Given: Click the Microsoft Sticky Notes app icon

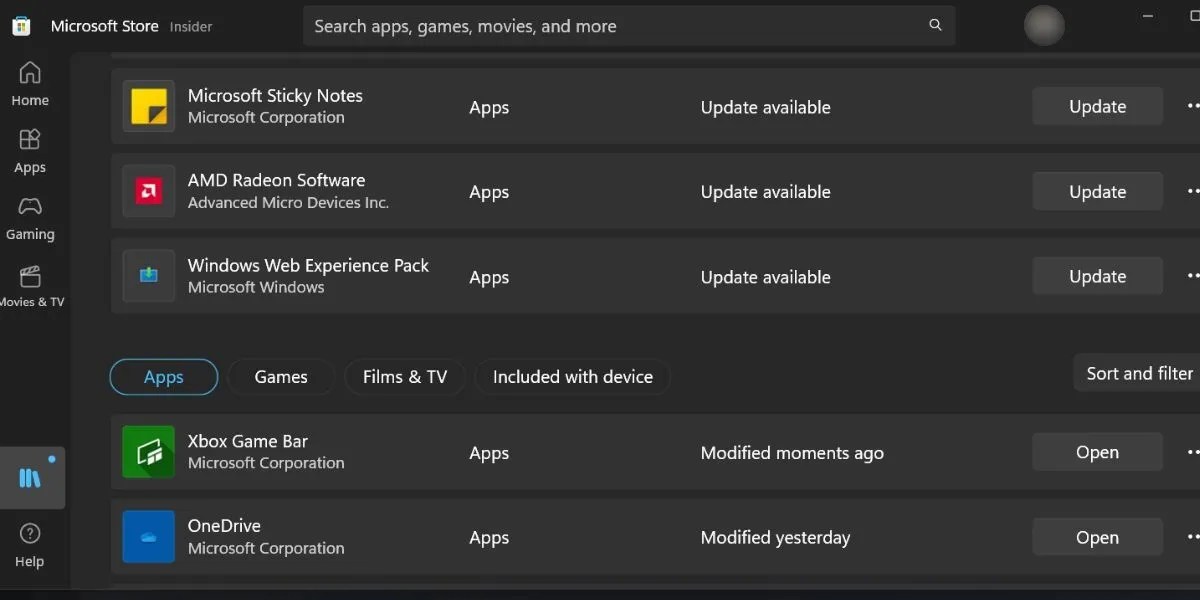Looking at the screenshot, I should click(x=148, y=106).
